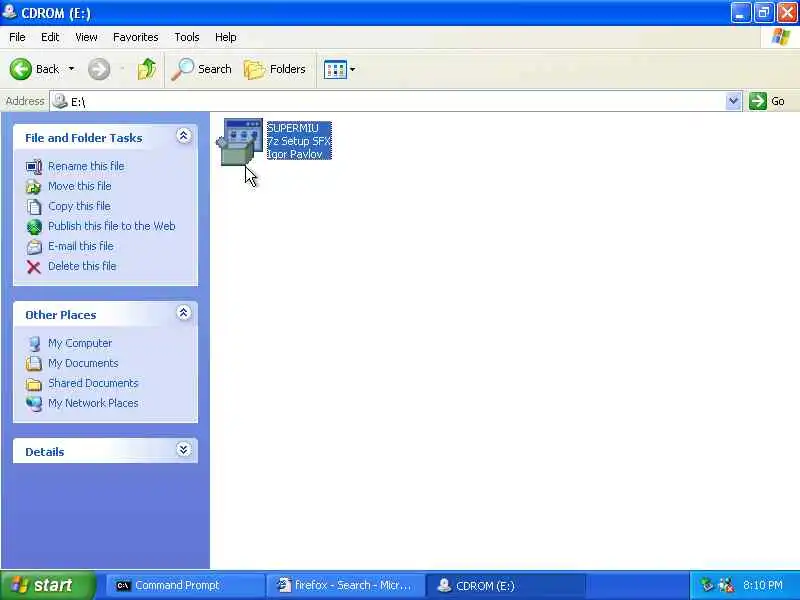Click the tray icon with red X
The image size is (800, 600).
(726, 585)
